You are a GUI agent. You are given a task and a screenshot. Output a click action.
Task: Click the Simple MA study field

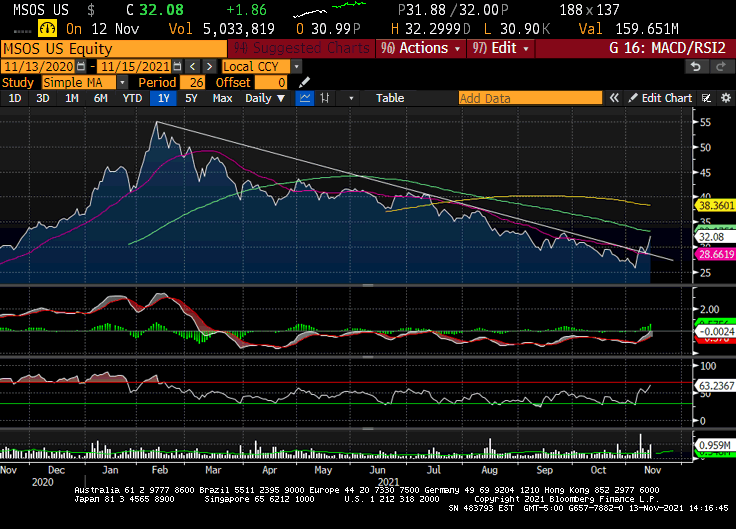tap(79, 83)
